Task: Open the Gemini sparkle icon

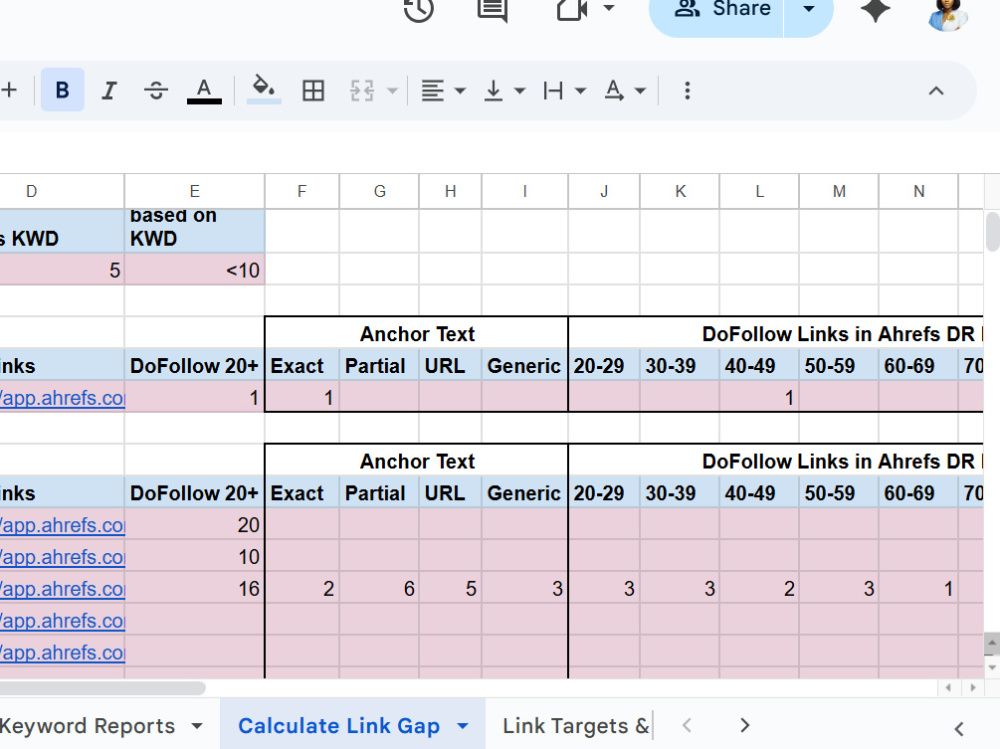Action: [875, 9]
